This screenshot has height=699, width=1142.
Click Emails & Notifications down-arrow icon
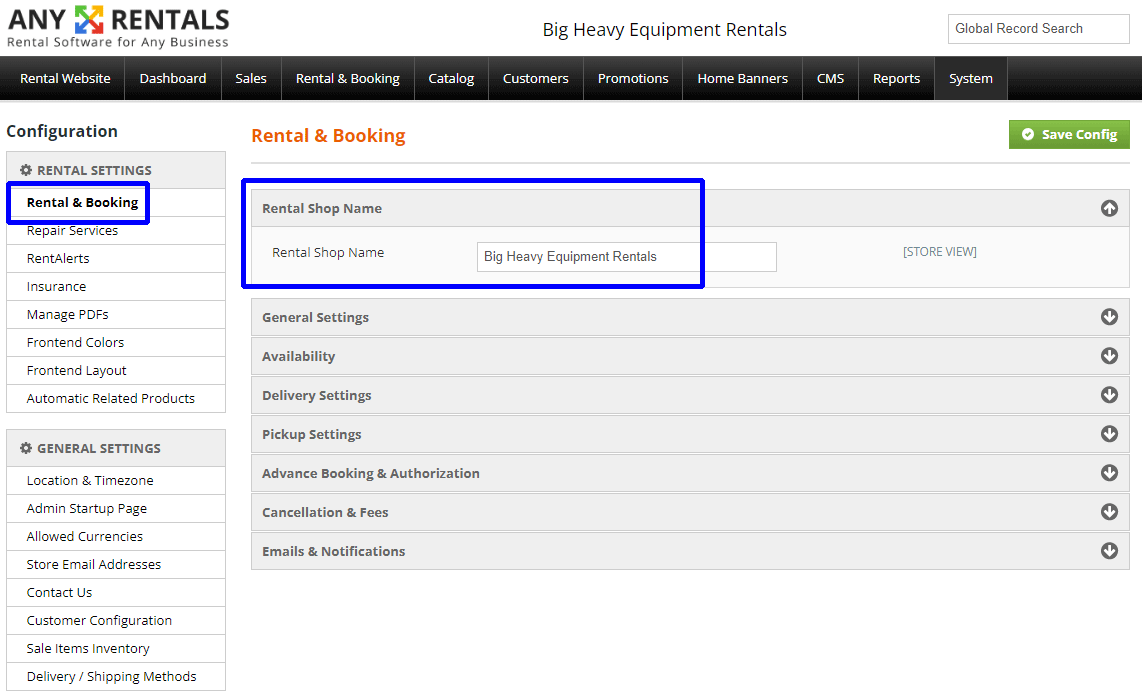coord(1109,551)
